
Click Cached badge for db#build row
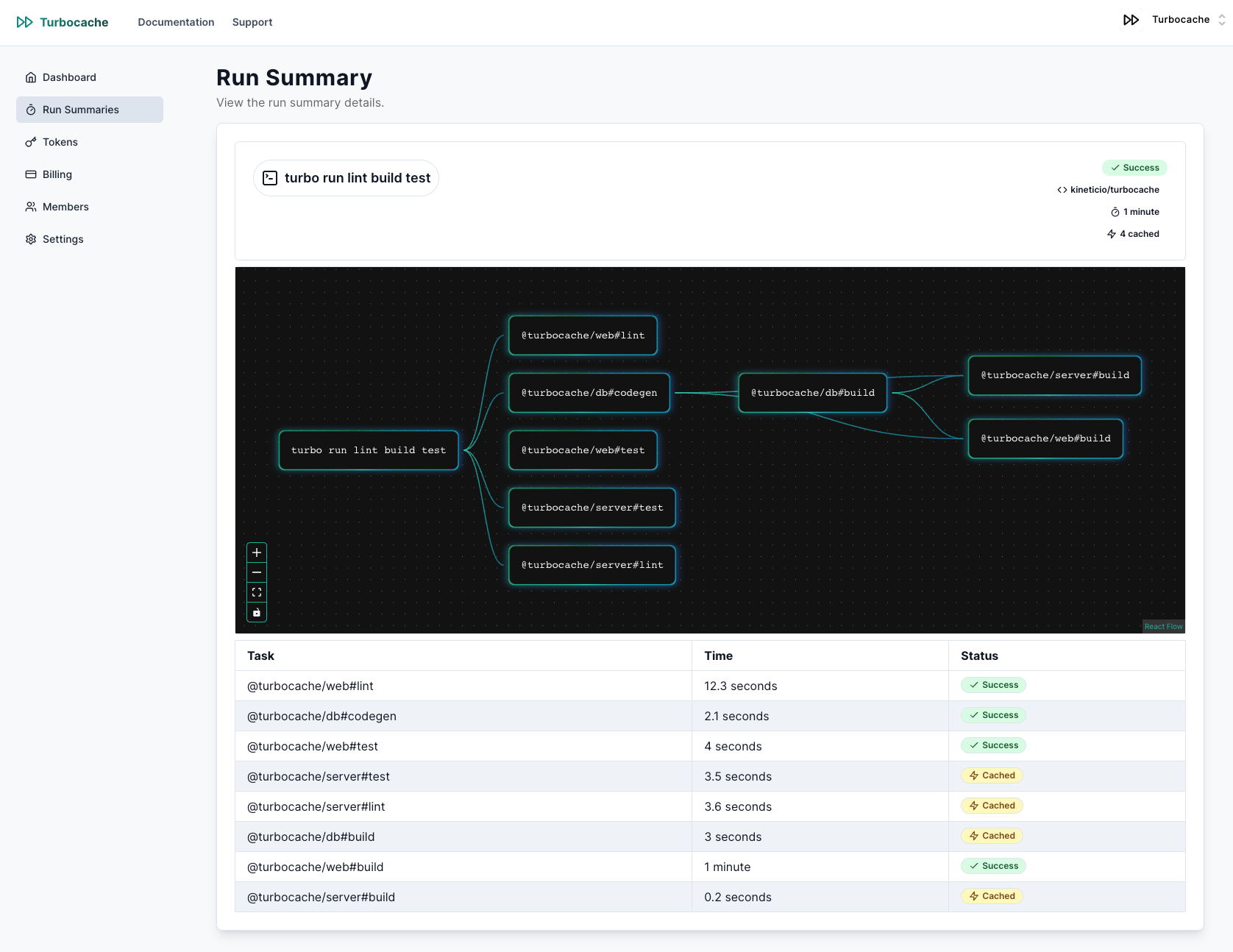tap(992, 836)
